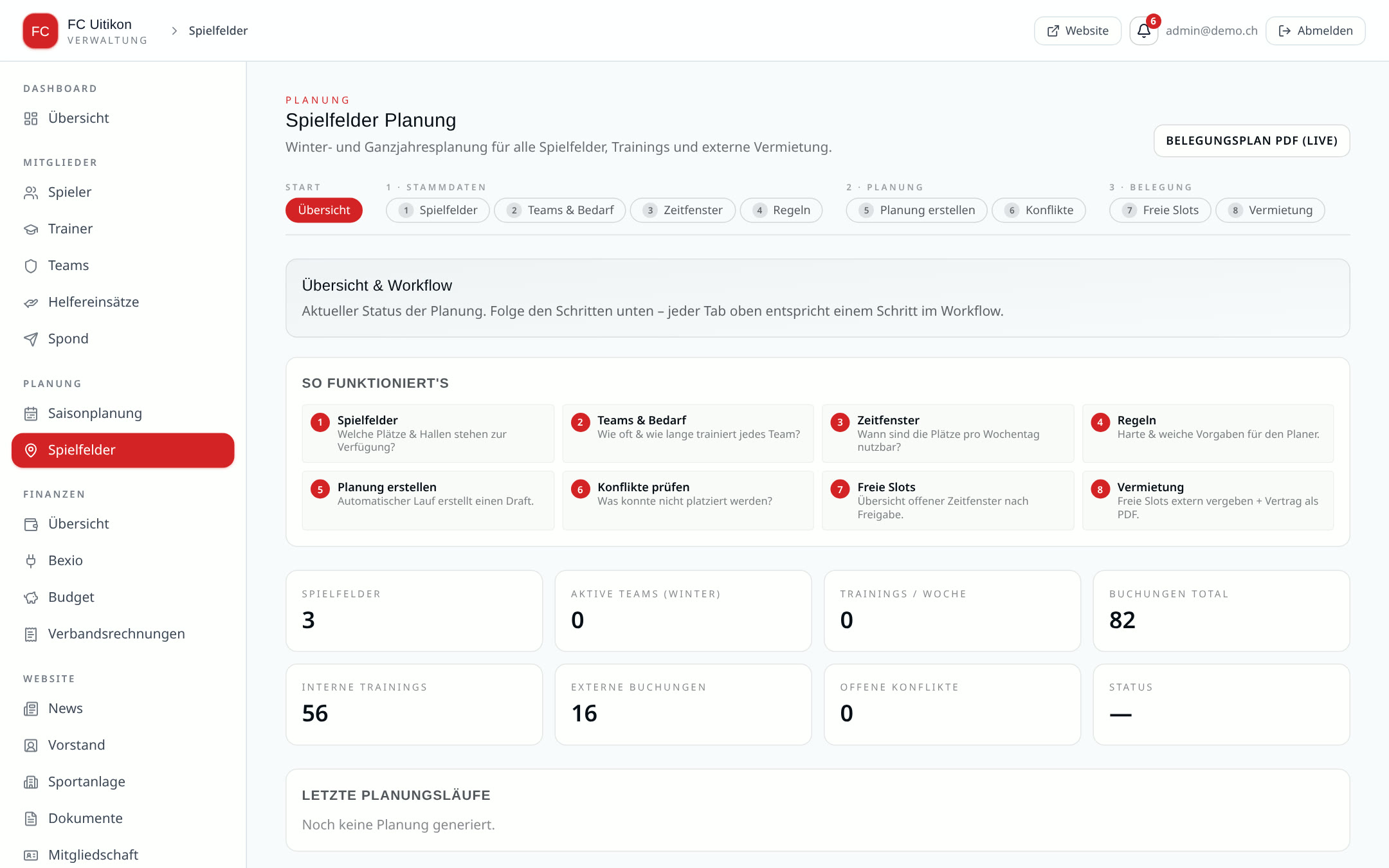
Task: Click the Spieler people icon
Action: (x=31, y=192)
